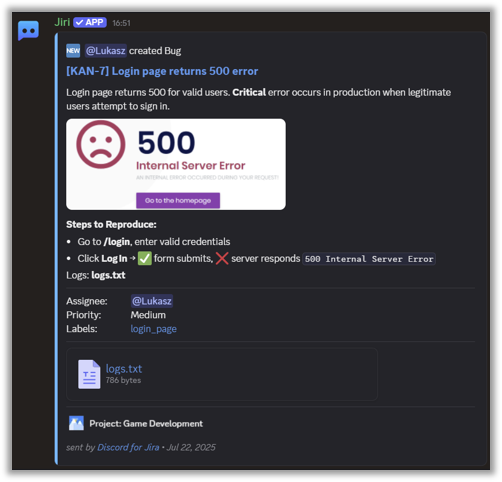This screenshot has height=482, width=502.
Task: Click the Steps to Reproduce heading
Action: (111, 224)
